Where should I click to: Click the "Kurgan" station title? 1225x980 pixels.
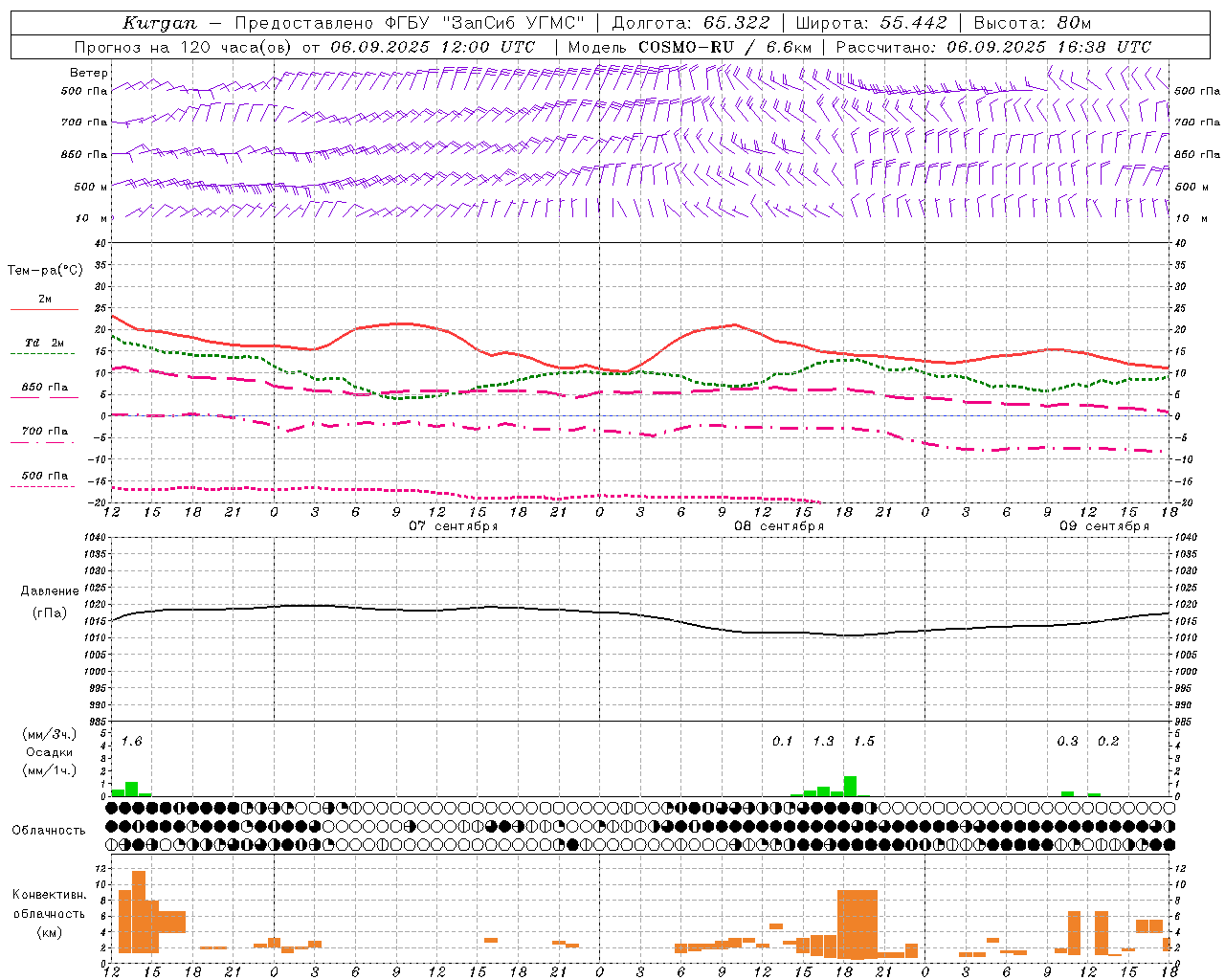(x=159, y=23)
